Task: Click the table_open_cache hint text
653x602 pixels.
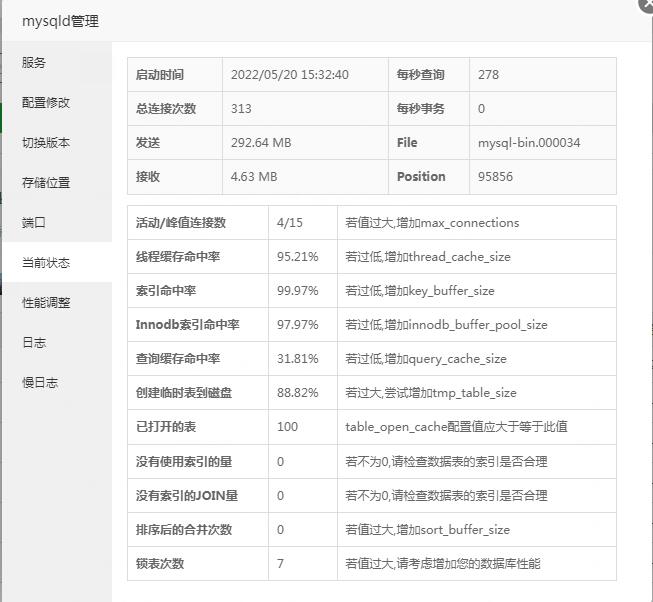Action: 456,427
